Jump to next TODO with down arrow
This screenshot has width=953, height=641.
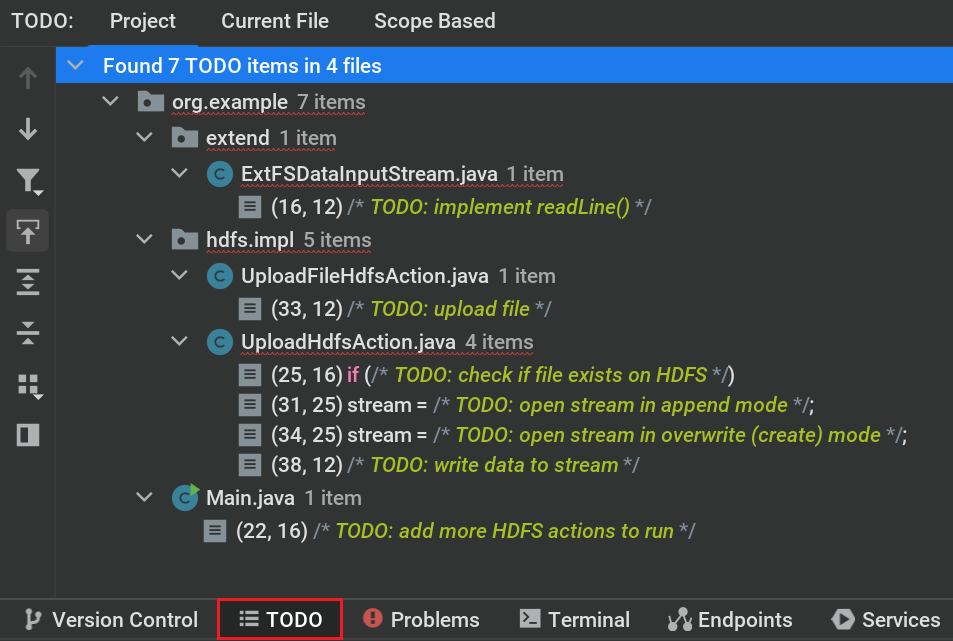pos(28,128)
